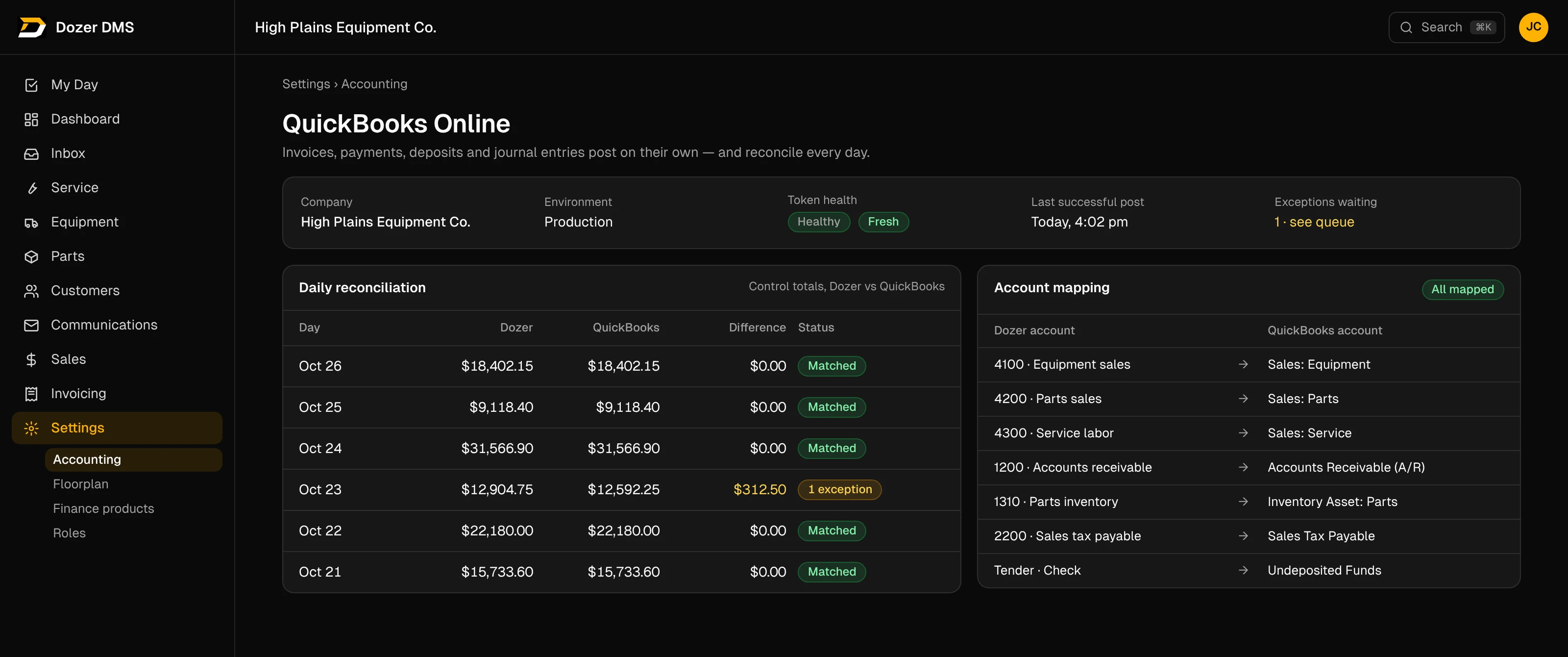This screenshot has height=657, width=1568.
Task: Collapse the Settings sidebar section
Action: click(117, 428)
